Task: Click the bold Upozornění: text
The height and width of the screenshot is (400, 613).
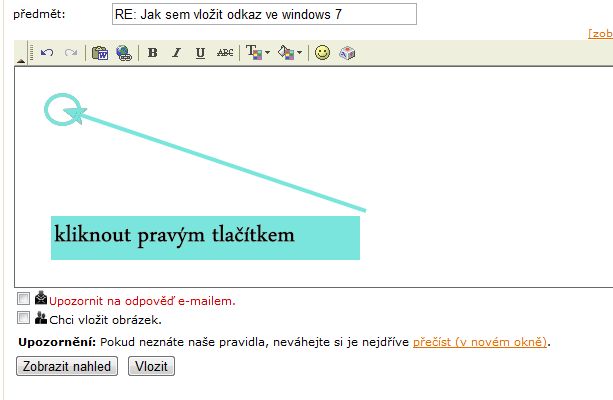Action: pos(57,342)
